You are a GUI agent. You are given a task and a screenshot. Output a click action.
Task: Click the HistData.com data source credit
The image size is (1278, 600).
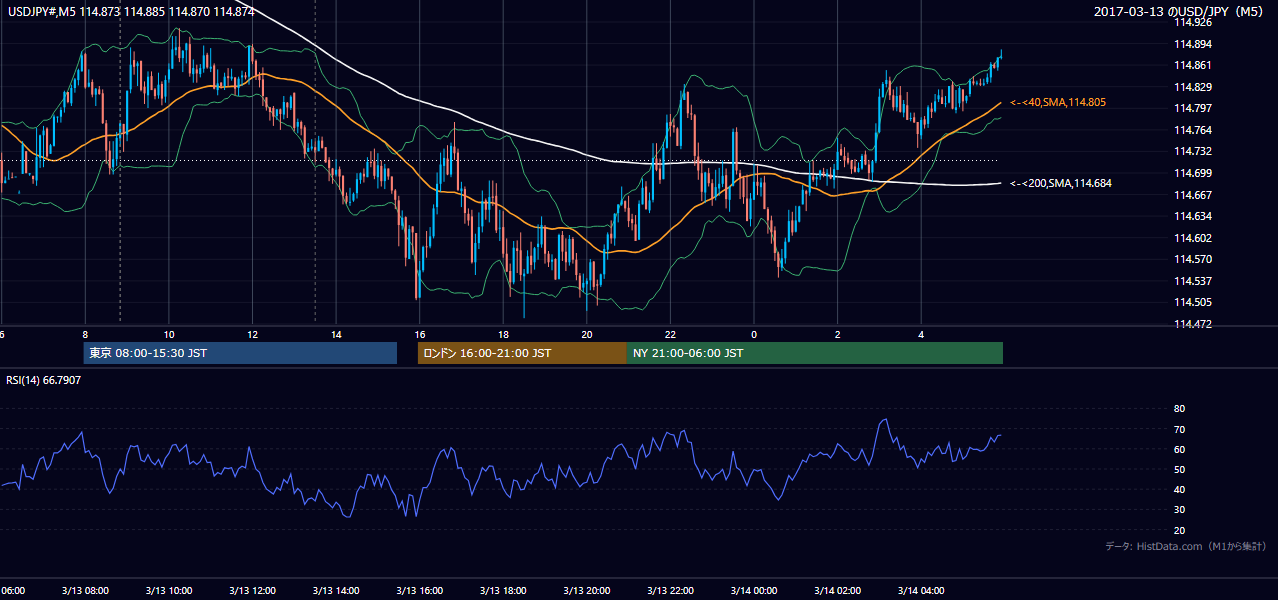pos(1185,546)
